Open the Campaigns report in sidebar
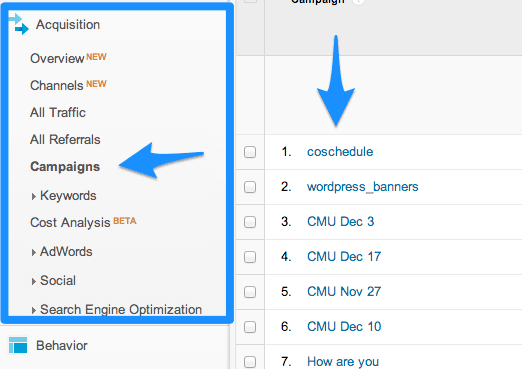522x369 pixels. click(x=65, y=167)
